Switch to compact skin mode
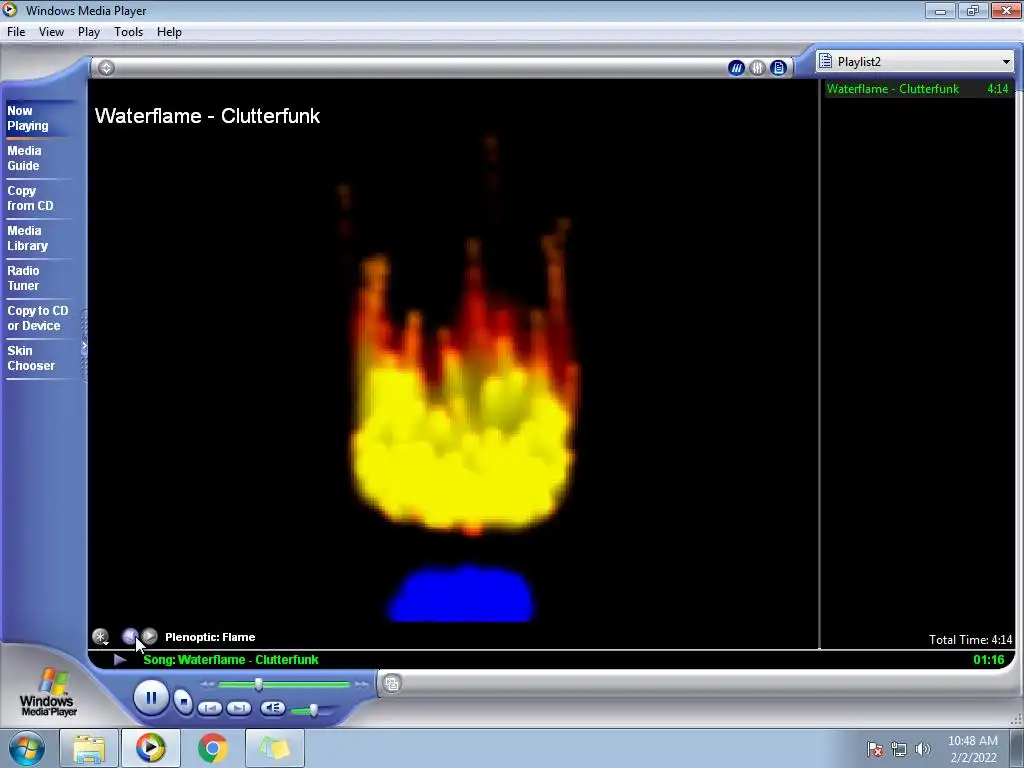1024x768 pixels. 392,684
